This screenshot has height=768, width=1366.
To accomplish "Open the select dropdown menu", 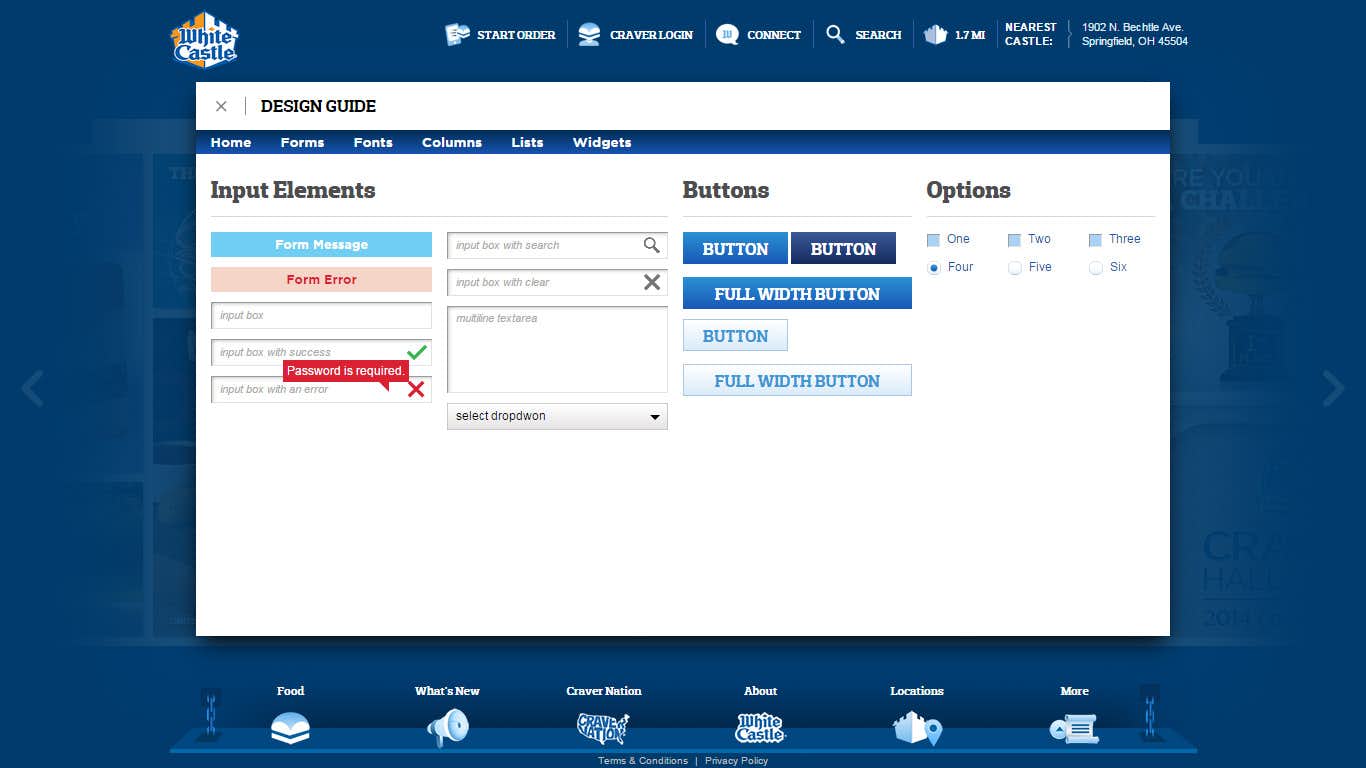I will point(557,416).
